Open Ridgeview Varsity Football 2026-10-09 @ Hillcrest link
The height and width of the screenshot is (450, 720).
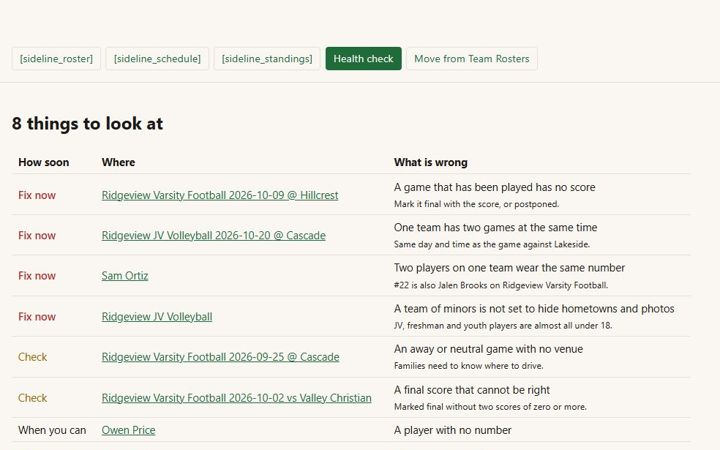click(220, 195)
